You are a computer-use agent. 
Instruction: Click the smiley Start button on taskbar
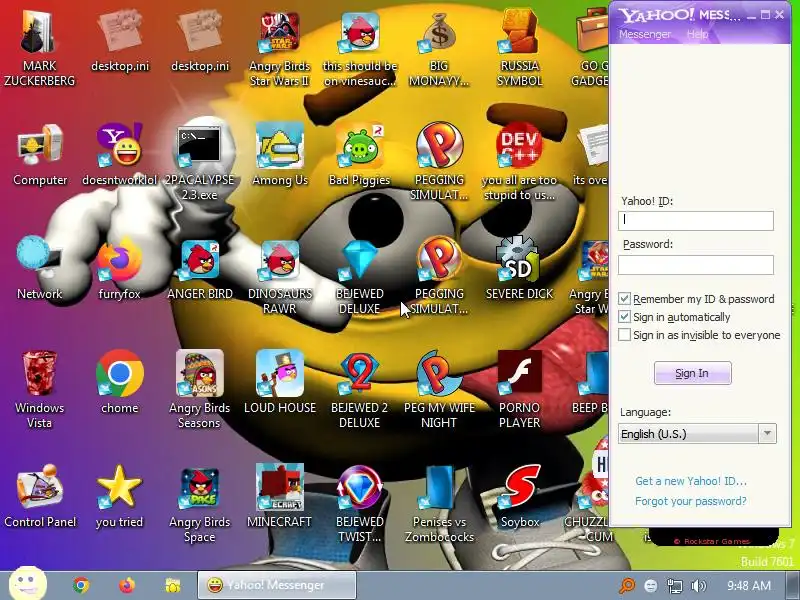pyautogui.click(x=28, y=584)
